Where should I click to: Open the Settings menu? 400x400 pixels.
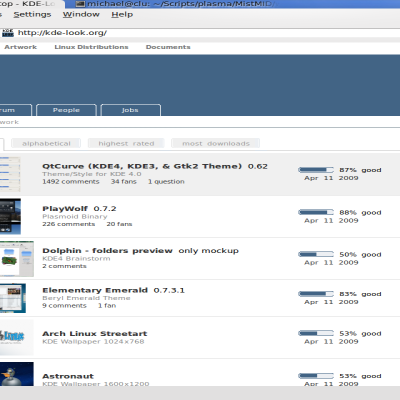click(32, 14)
